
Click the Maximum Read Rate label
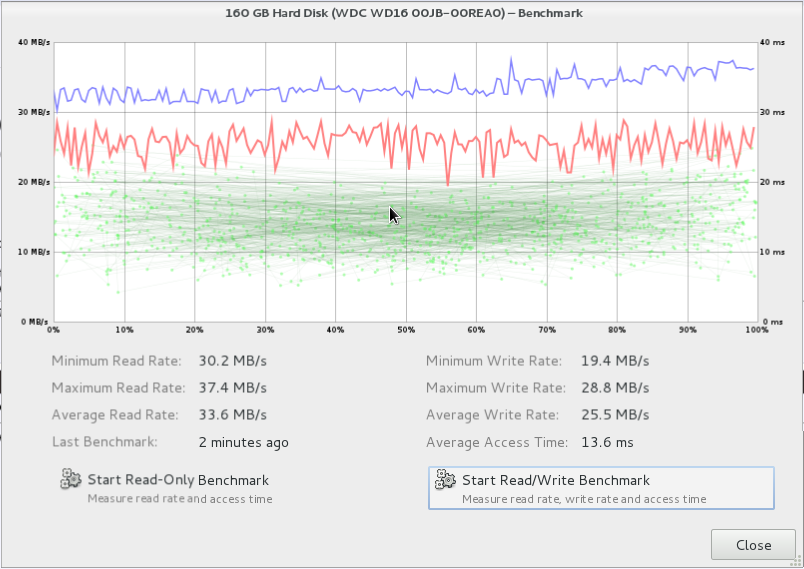[118, 388]
